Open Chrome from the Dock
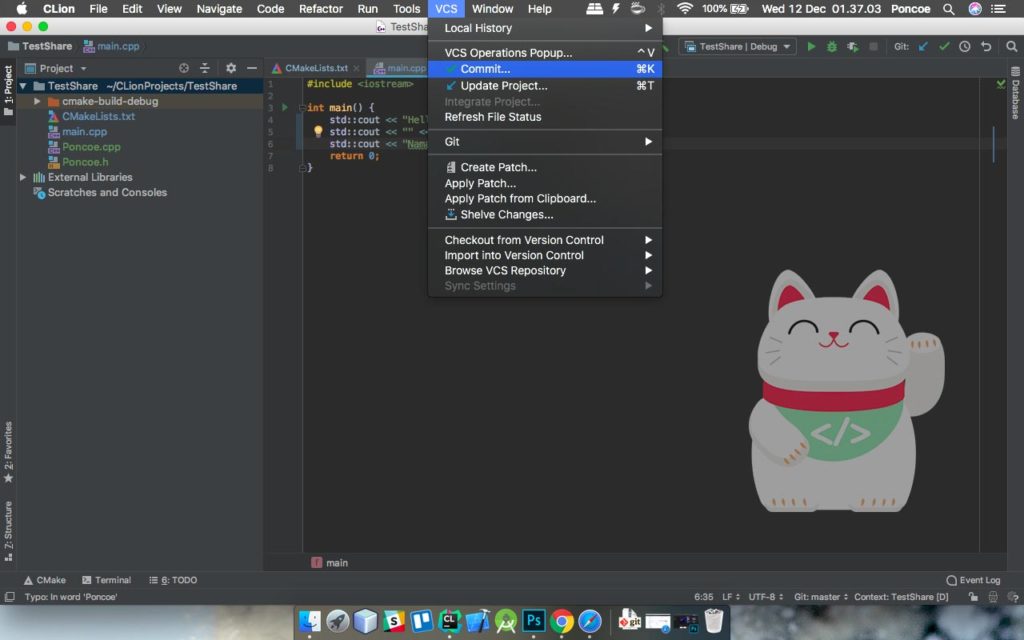 [x=562, y=621]
